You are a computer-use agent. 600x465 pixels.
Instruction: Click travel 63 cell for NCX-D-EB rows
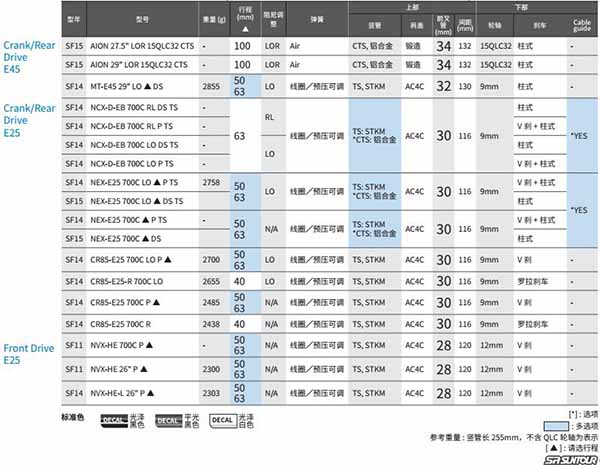[240, 136]
